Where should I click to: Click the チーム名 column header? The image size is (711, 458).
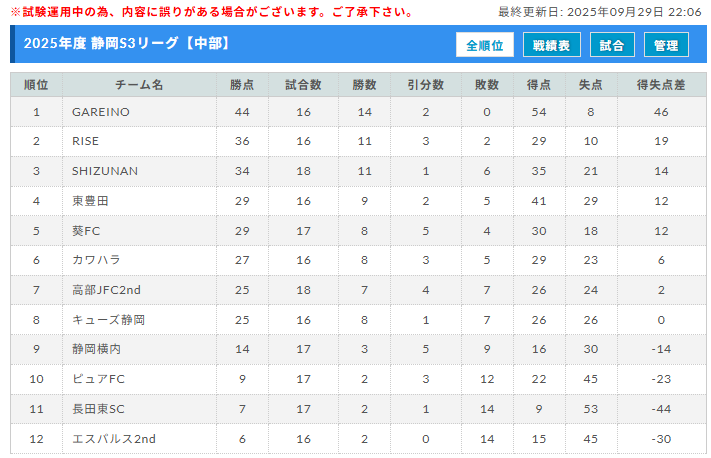click(x=139, y=85)
